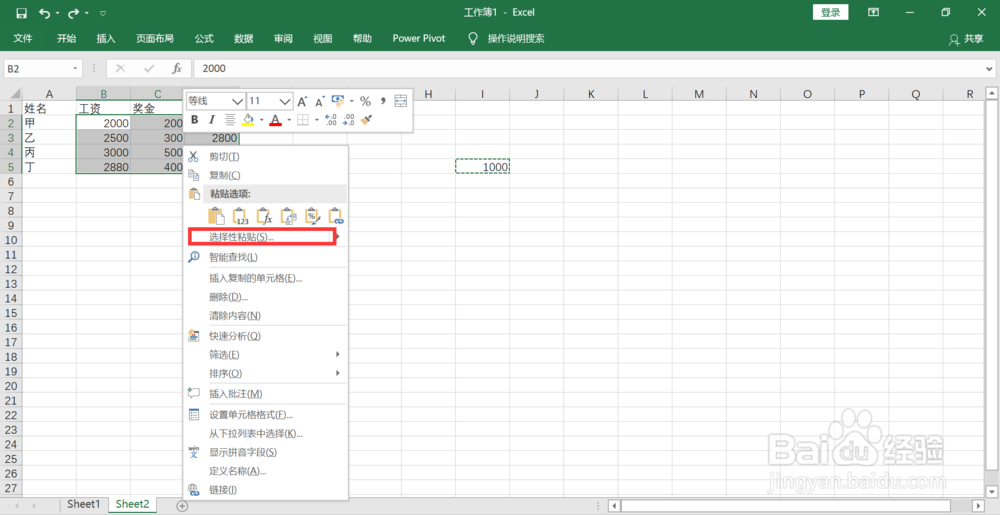Expand the paste special submenu arrow
Image resolution: width=1000 pixels, height=515 pixels.
338,237
